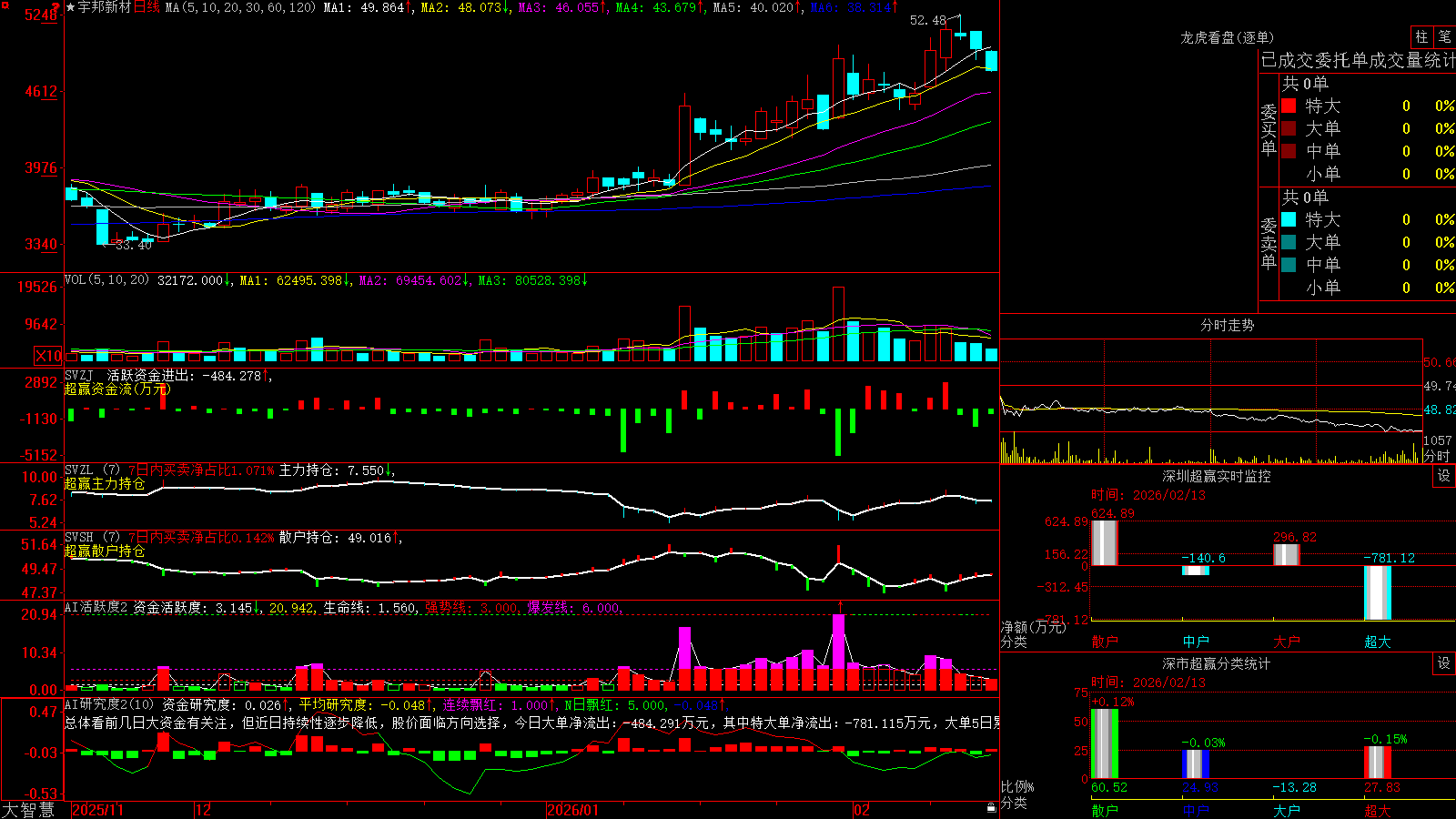Jump to the 2026/01 timeline marker
The height and width of the screenshot is (819, 1456).
(573, 810)
